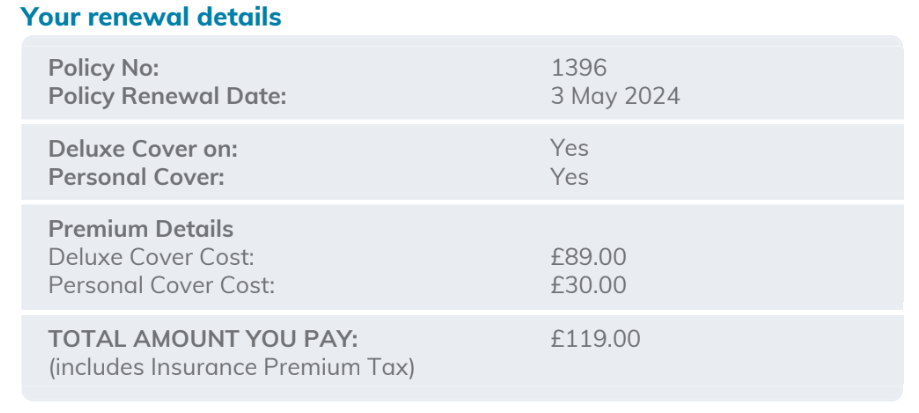Click the policy number 1396
The height and width of the screenshot is (413, 919).
pos(579,68)
